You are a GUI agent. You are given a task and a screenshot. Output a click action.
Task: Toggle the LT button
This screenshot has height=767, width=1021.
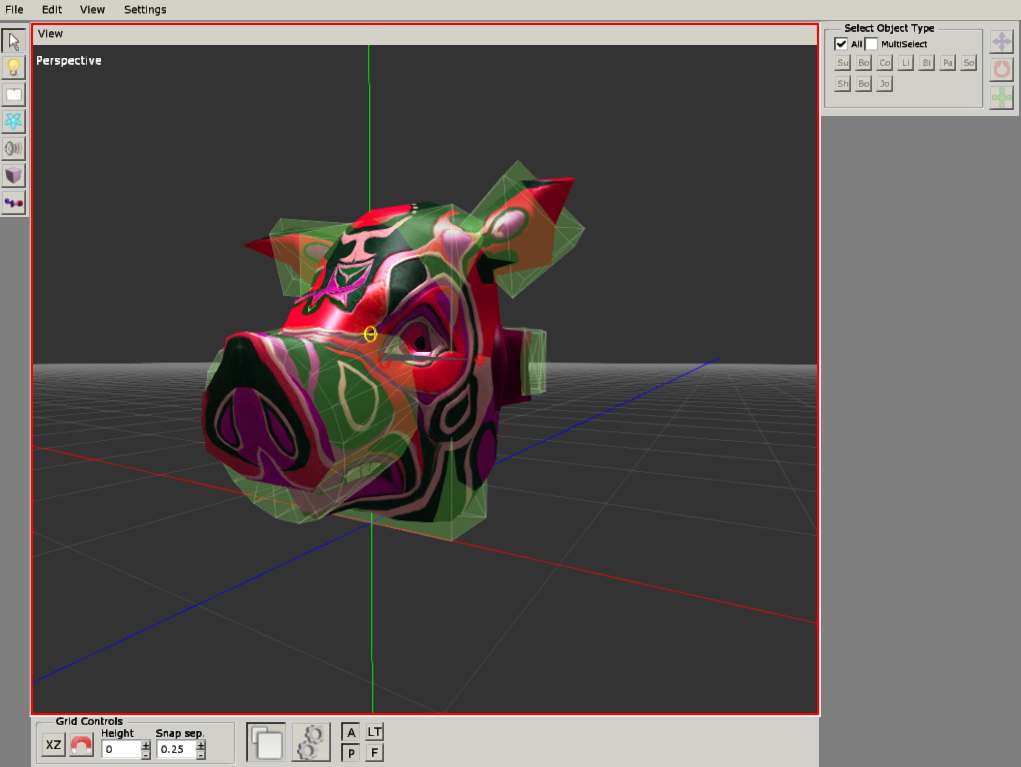tap(374, 732)
